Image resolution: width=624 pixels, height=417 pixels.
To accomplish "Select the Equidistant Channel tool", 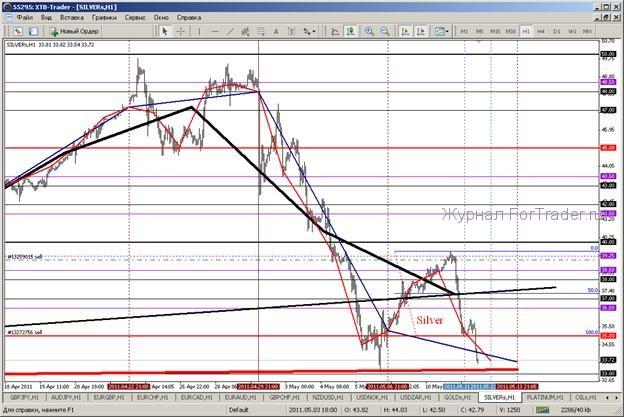I will [245, 31].
